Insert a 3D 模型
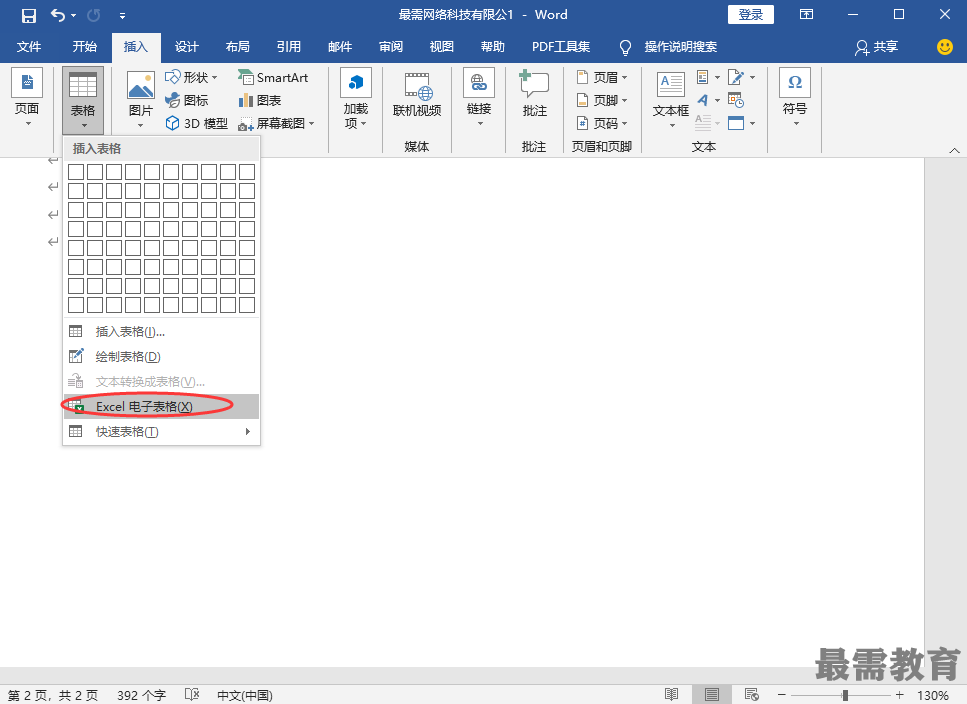Image resolution: width=967 pixels, height=704 pixels. pos(197,123)
